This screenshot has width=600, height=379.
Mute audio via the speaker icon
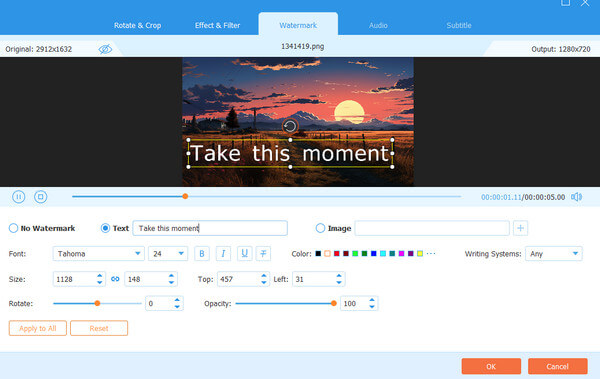pyautogui.click(x=576, y=197)
